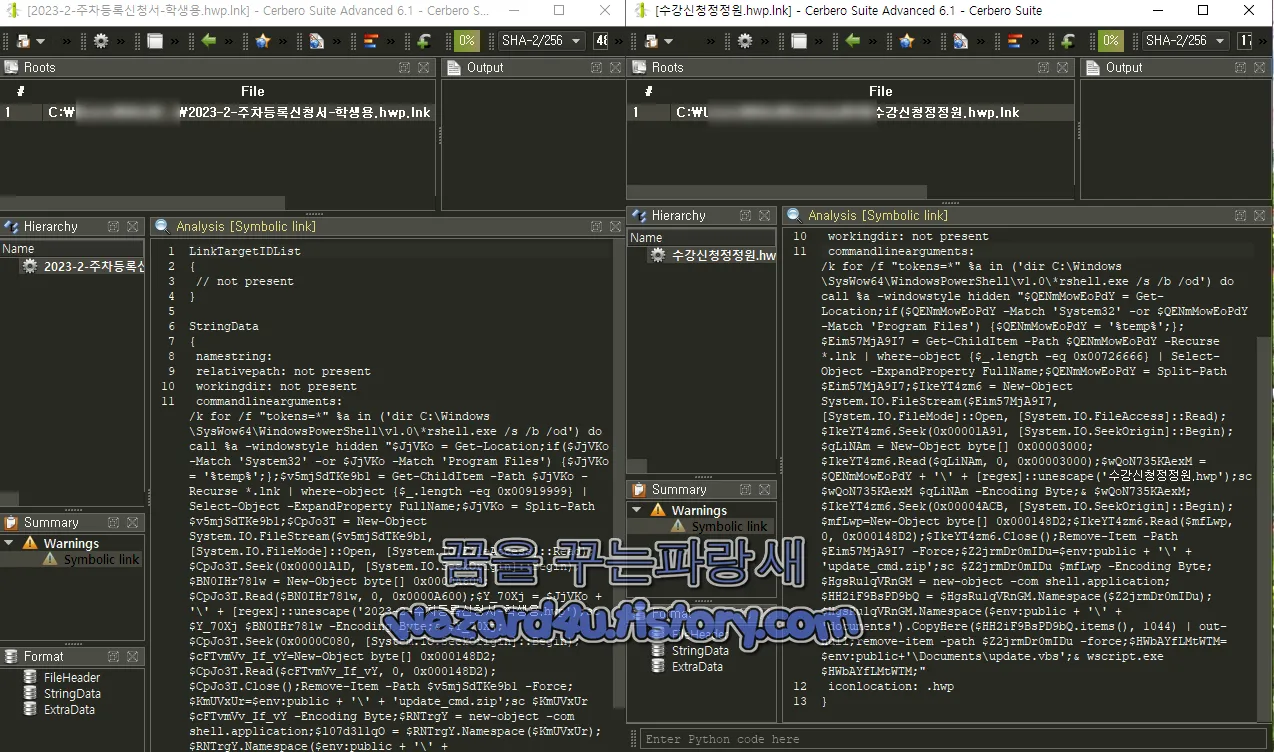Click file open icon in right window toolbar
The image size is (1274, 752).
point(652,41)
